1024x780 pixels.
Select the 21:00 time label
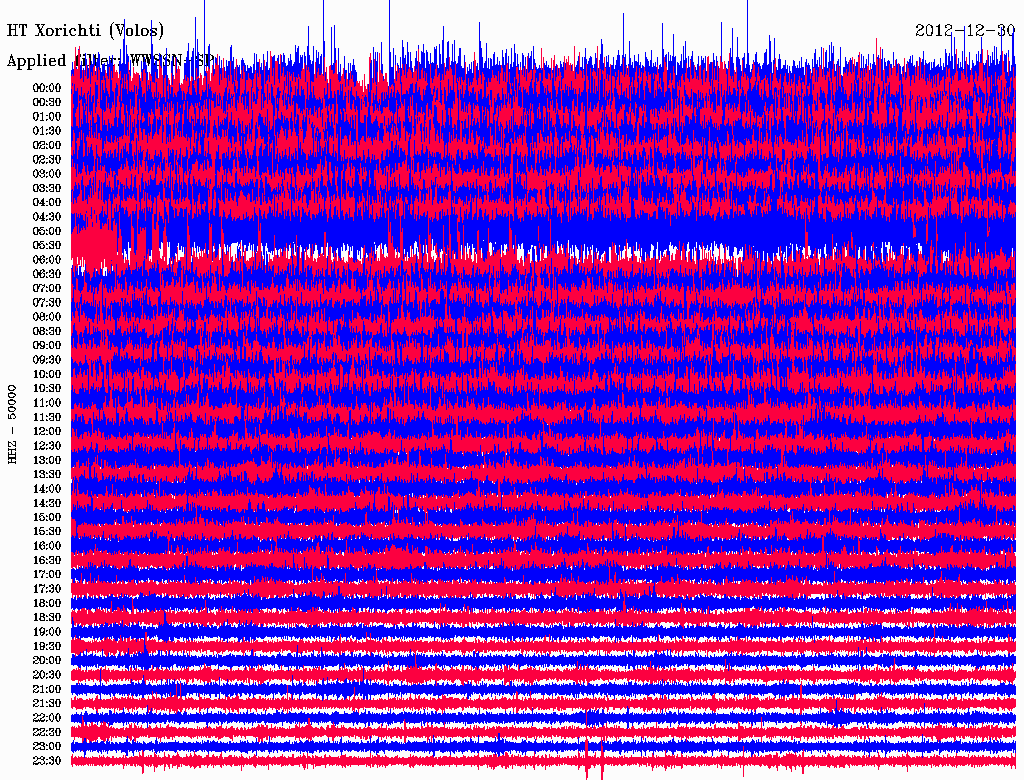(47, 689)
